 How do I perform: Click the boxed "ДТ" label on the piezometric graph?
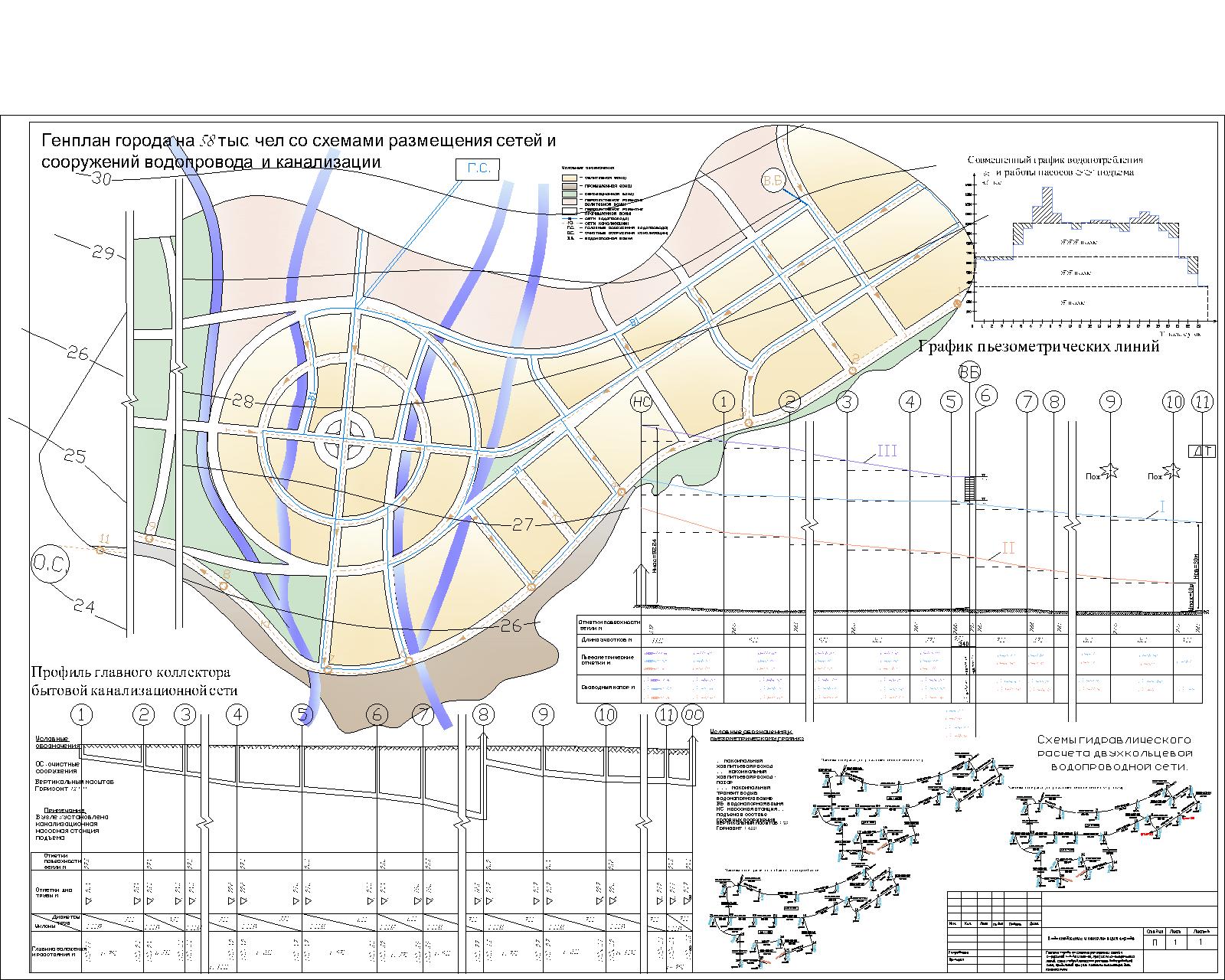pyautogui.click(x=1203, y=451)
